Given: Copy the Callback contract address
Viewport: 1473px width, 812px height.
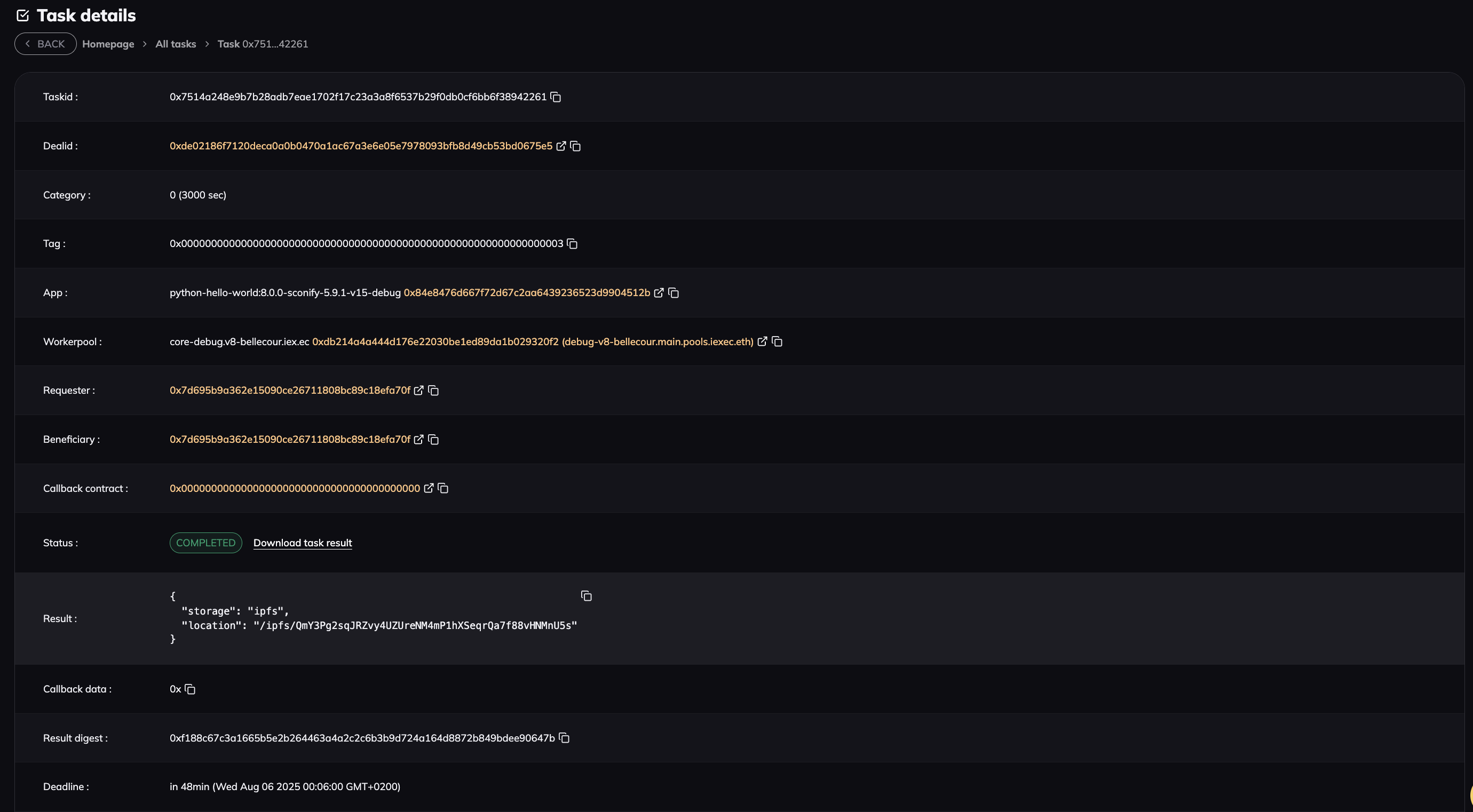Looking at the screenshot, I should click(443, 489).
